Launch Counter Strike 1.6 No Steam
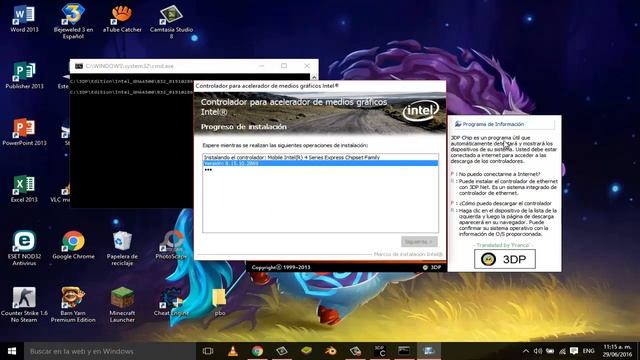This screenshot has width=640, height=360. pyautogui.click(x=24, y=305)
